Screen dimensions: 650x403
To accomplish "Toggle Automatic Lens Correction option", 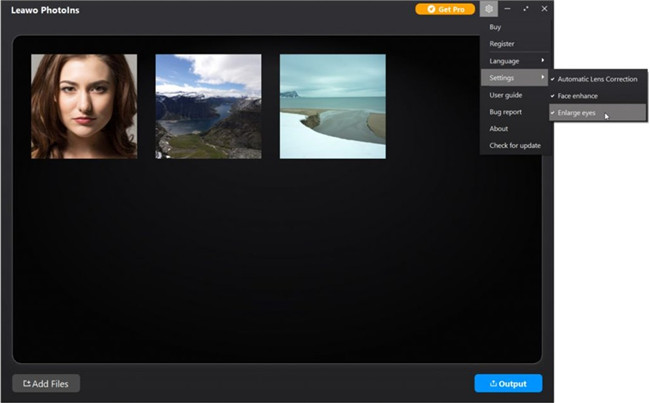I will [596, 79].
